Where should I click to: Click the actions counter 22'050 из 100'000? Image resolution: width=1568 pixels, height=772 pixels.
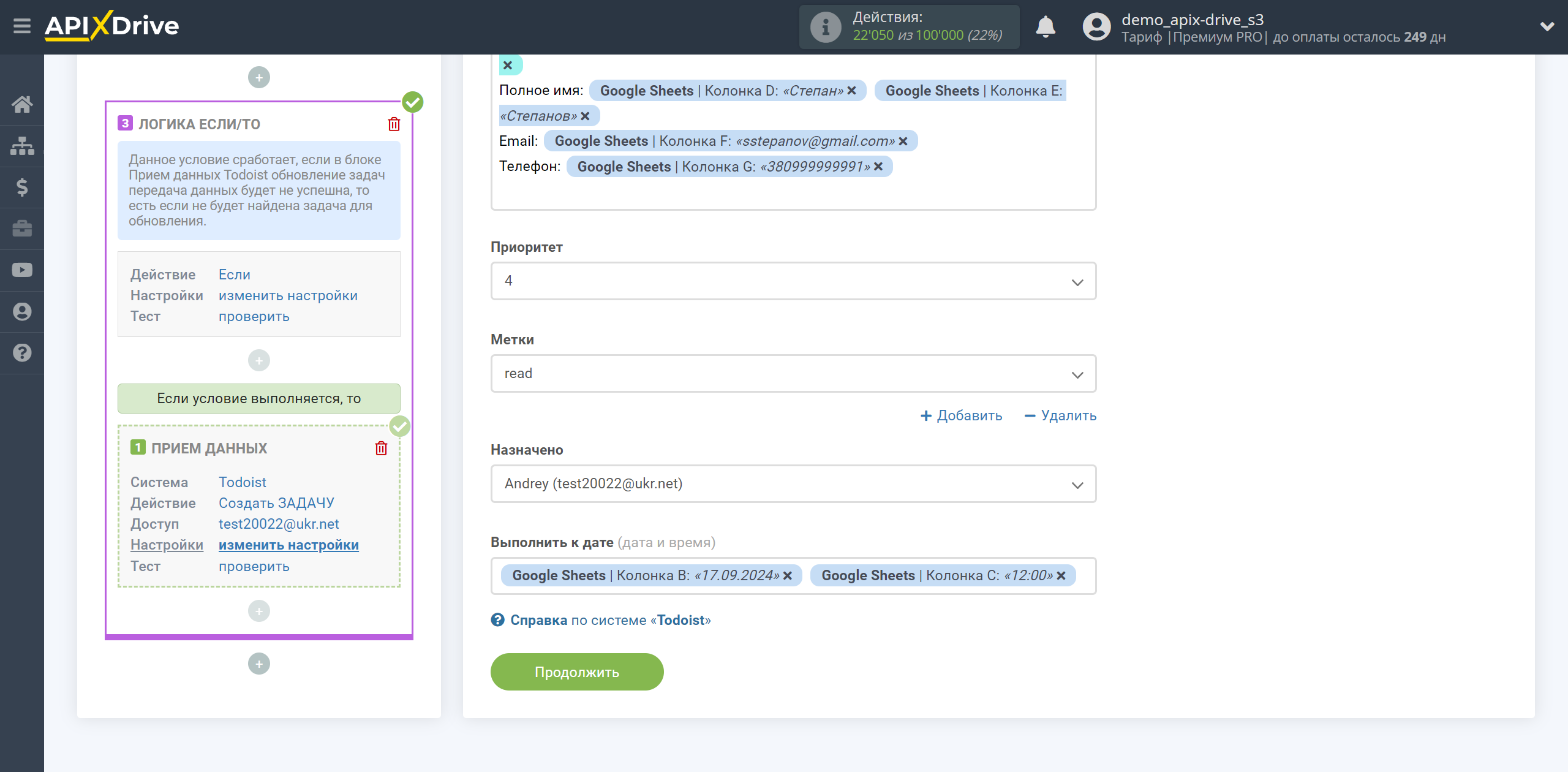point(927,35)
